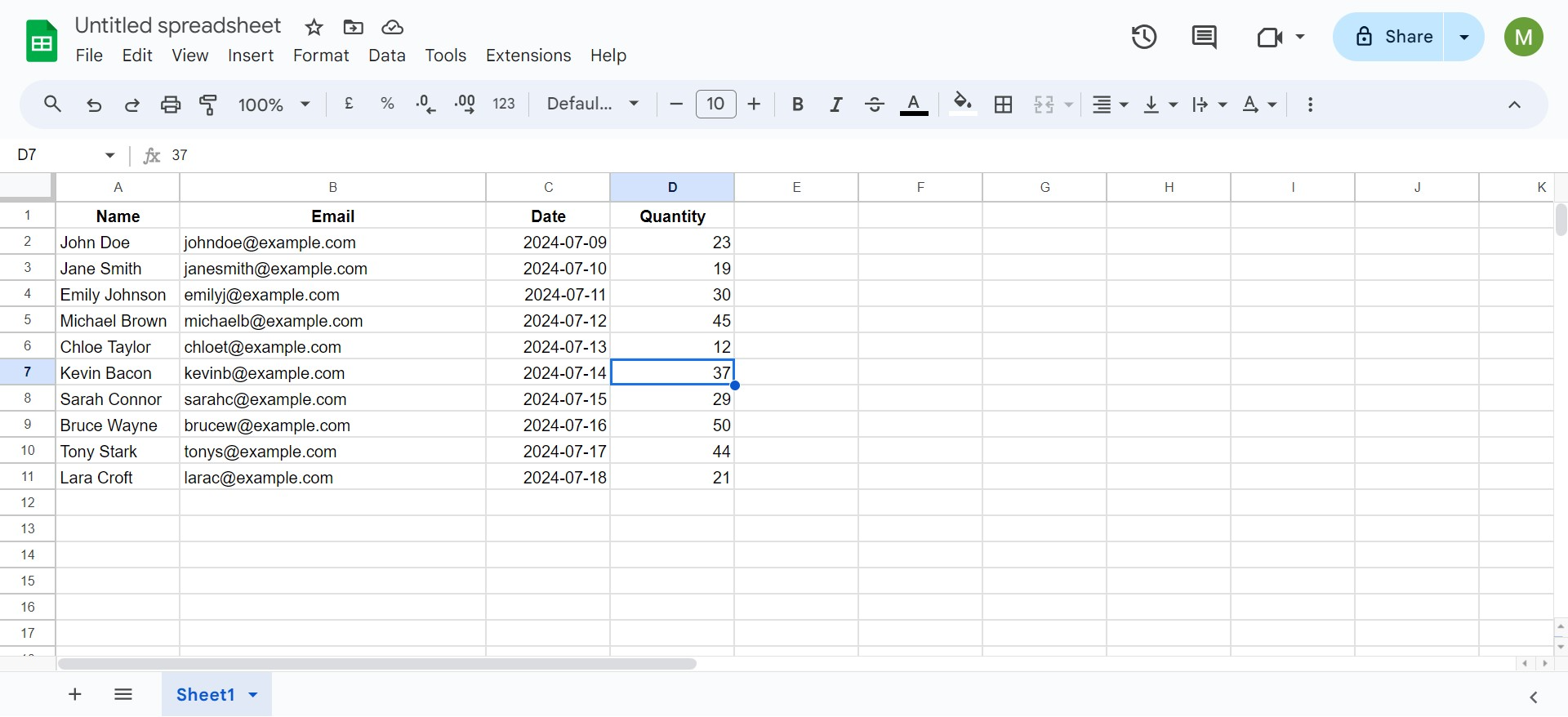This screenshot has width=1568, height=717.
Task: Toggle bold formatting
Action: pyautogui.click(x=798, y=105)
